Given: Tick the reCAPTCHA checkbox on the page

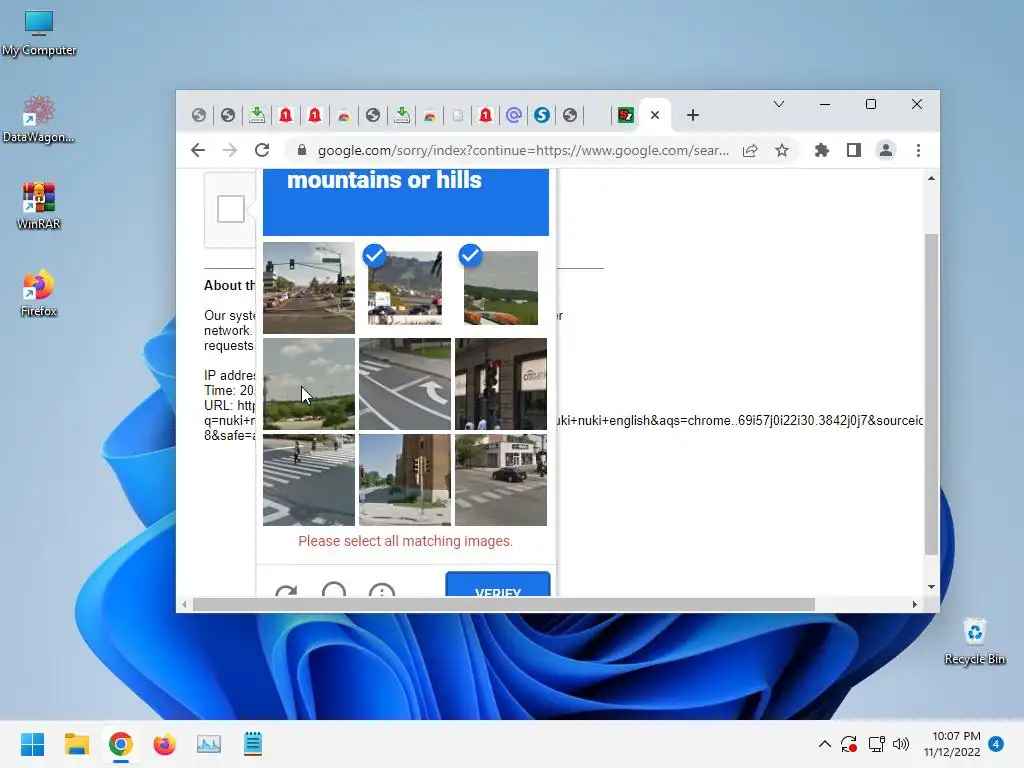Looking at the screenshot, I should point(231,209).
